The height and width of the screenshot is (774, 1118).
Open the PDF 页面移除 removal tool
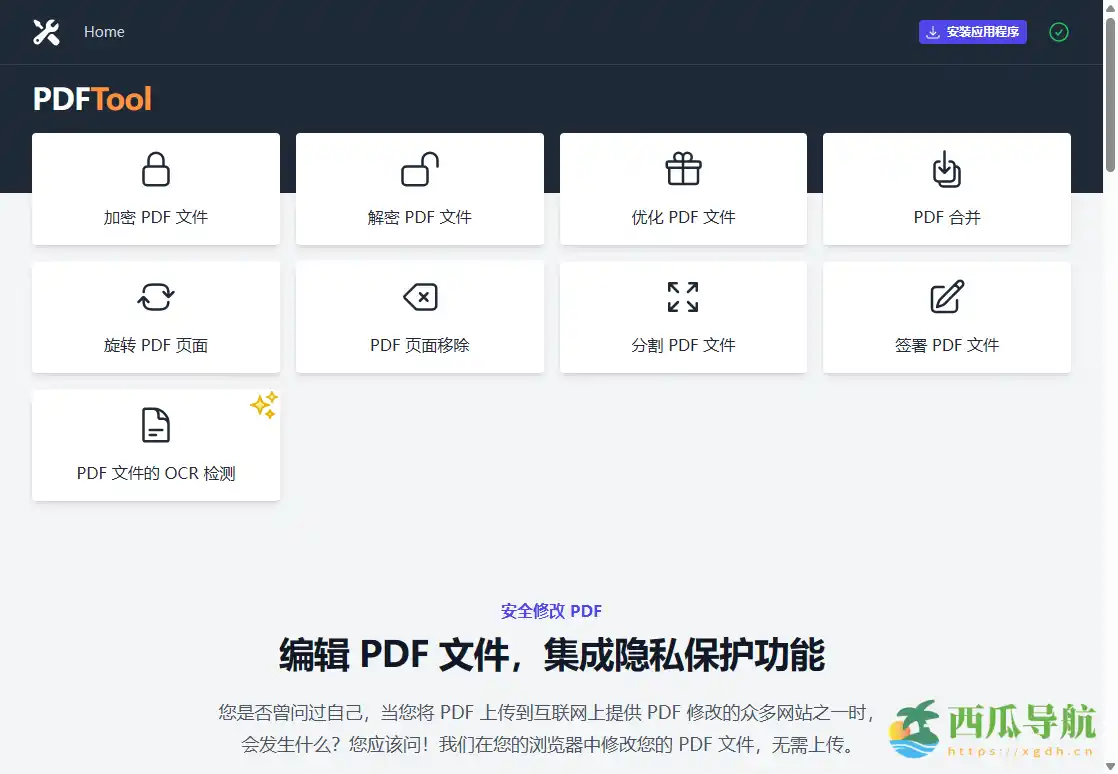click(419, 317)
